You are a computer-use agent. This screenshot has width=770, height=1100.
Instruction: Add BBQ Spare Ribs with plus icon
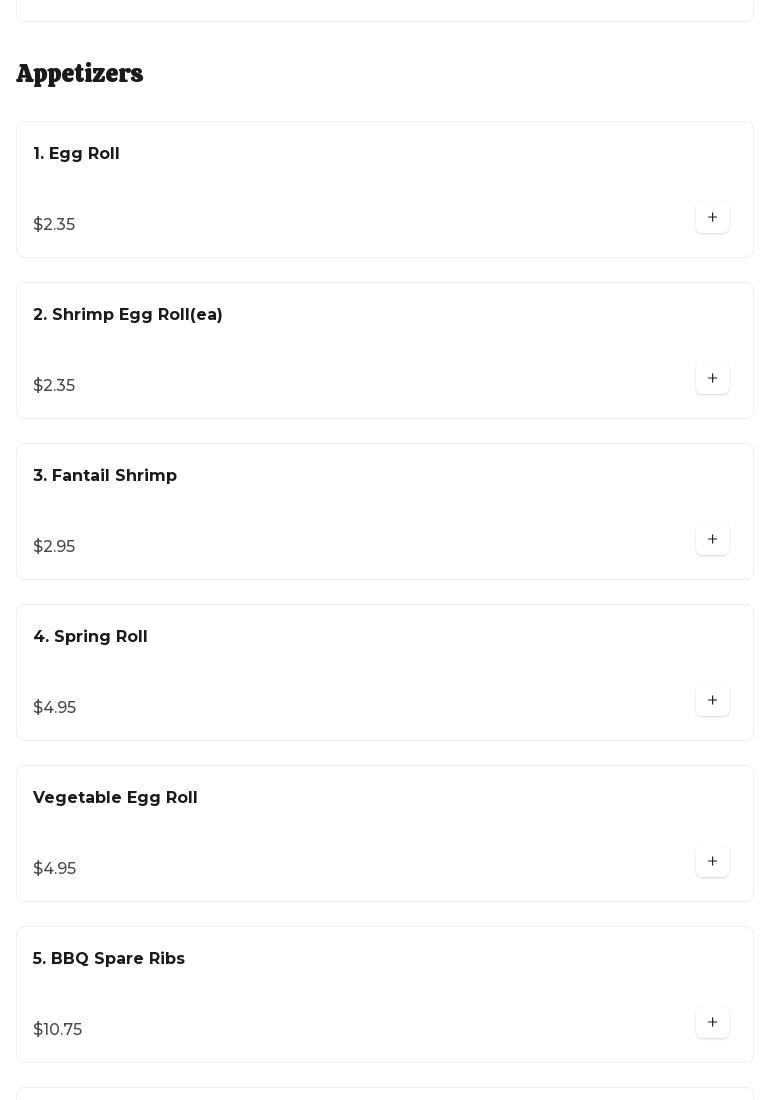[x=712, y=1023]
